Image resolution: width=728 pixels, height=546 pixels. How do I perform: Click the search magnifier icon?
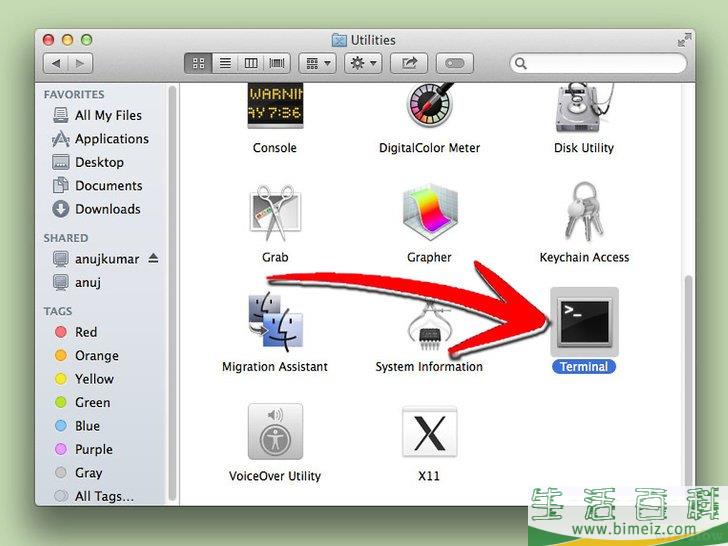[521, 64]
